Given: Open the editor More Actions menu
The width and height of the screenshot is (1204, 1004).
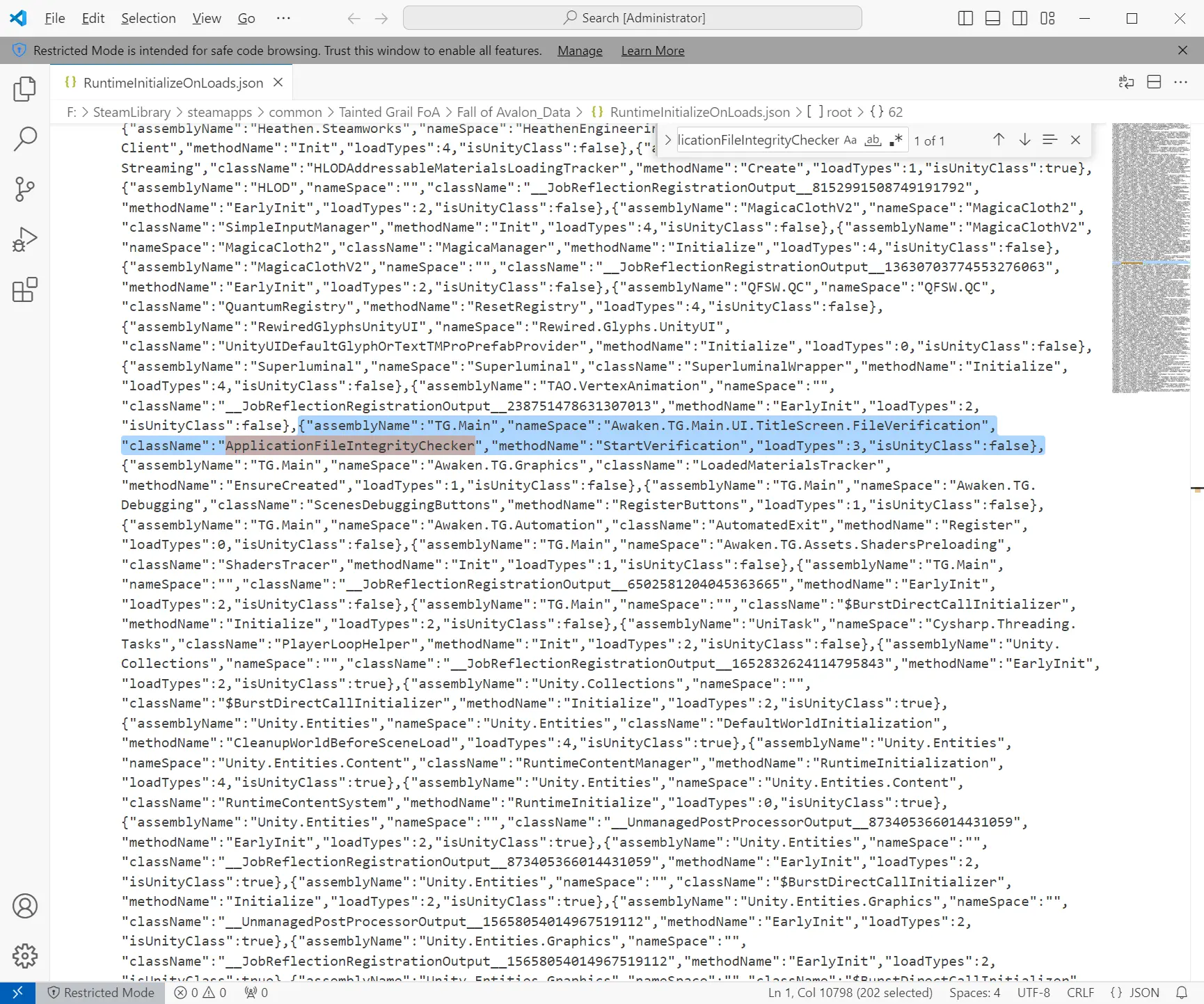Looking at the screenshot, I should pos(1181,82).
